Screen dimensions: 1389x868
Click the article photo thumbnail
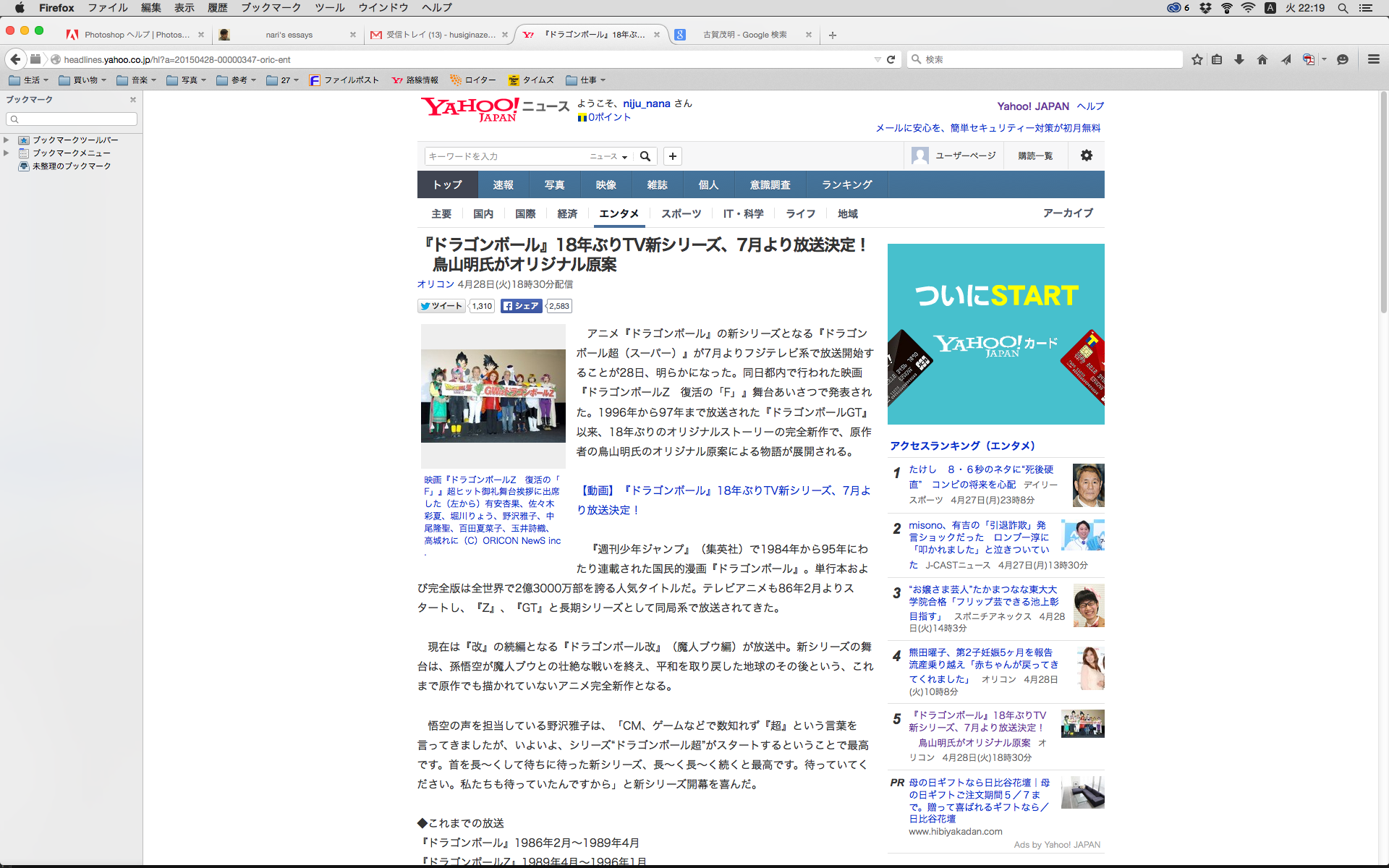(x=493, y=396)
